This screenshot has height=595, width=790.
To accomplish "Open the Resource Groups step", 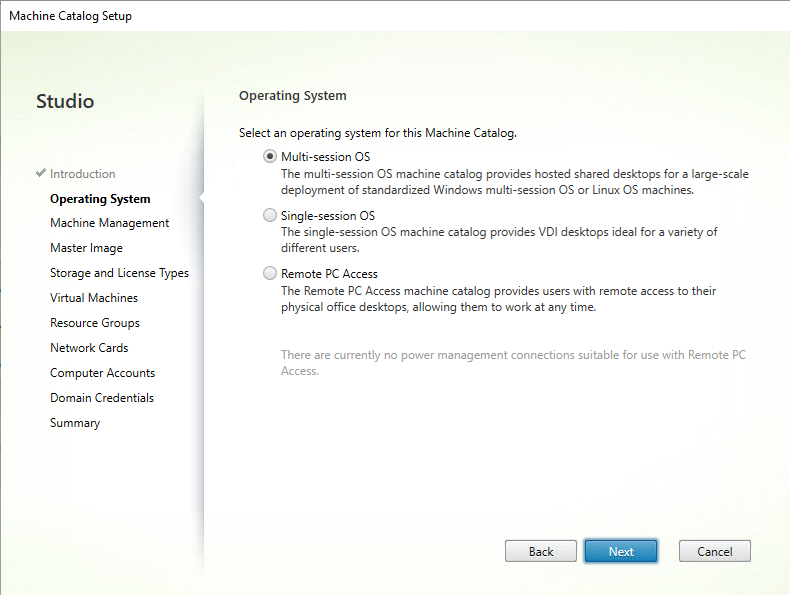I will [x=95, y=323].
